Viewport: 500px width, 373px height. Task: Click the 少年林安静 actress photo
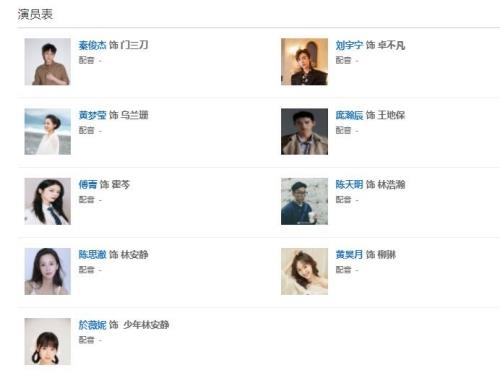[48, 341]
